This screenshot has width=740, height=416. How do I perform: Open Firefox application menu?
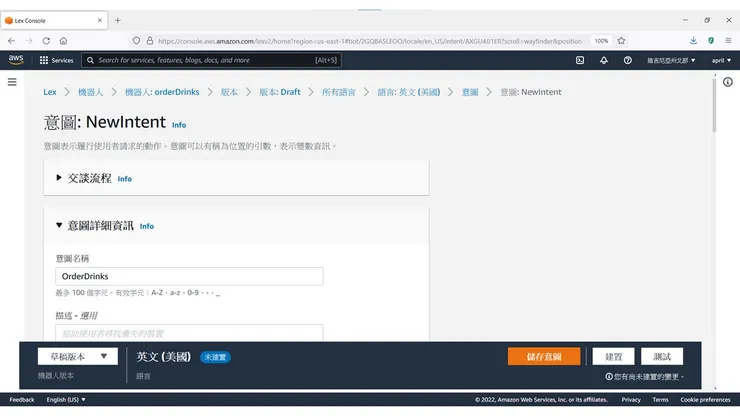tap(728, 41)
